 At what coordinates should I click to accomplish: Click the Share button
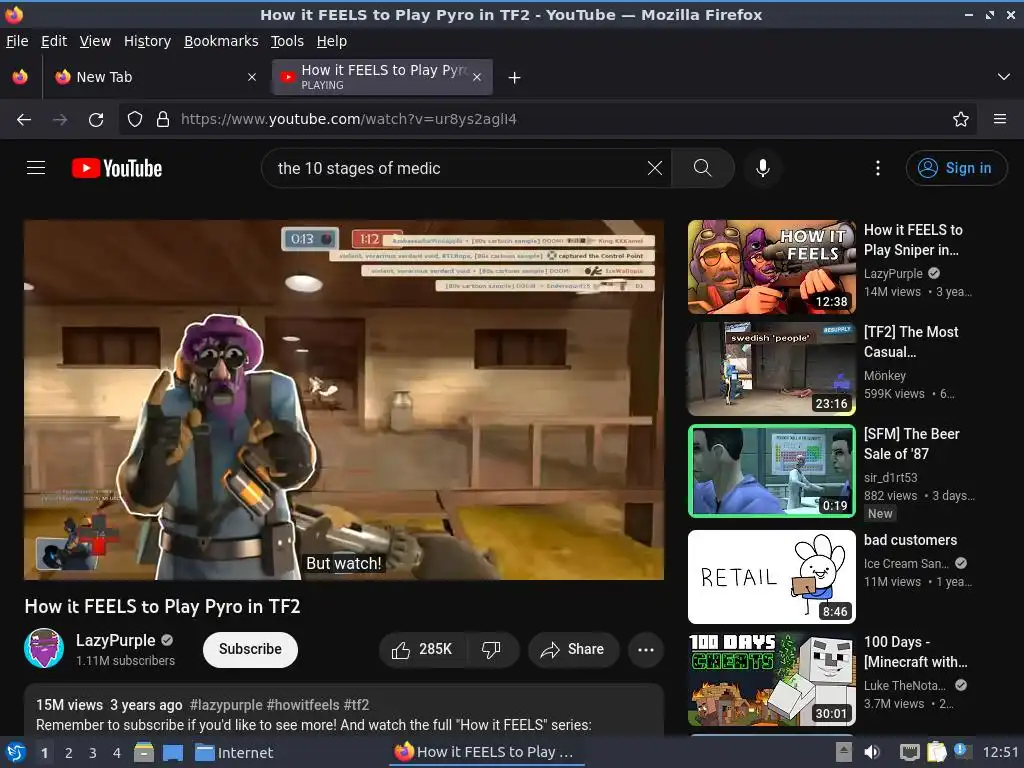tap(573, 649)
